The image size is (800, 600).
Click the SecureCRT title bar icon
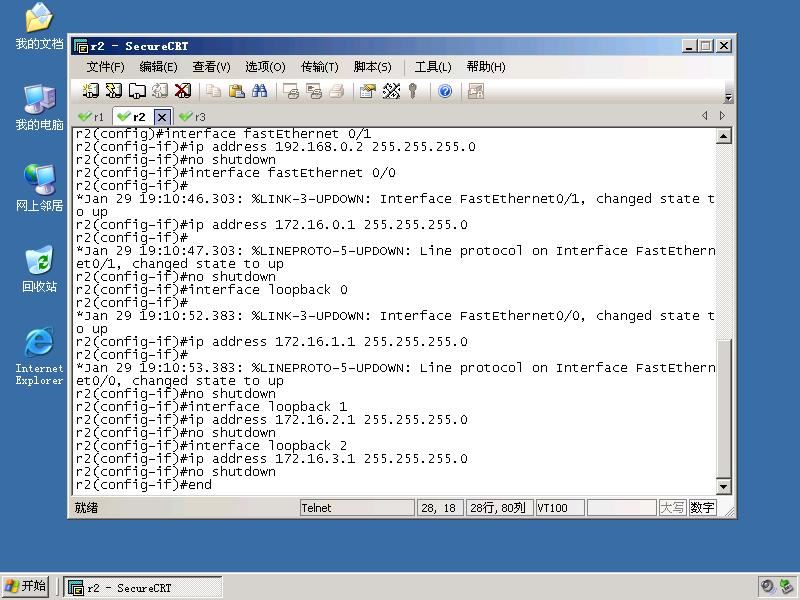click(x=81, y=46)
